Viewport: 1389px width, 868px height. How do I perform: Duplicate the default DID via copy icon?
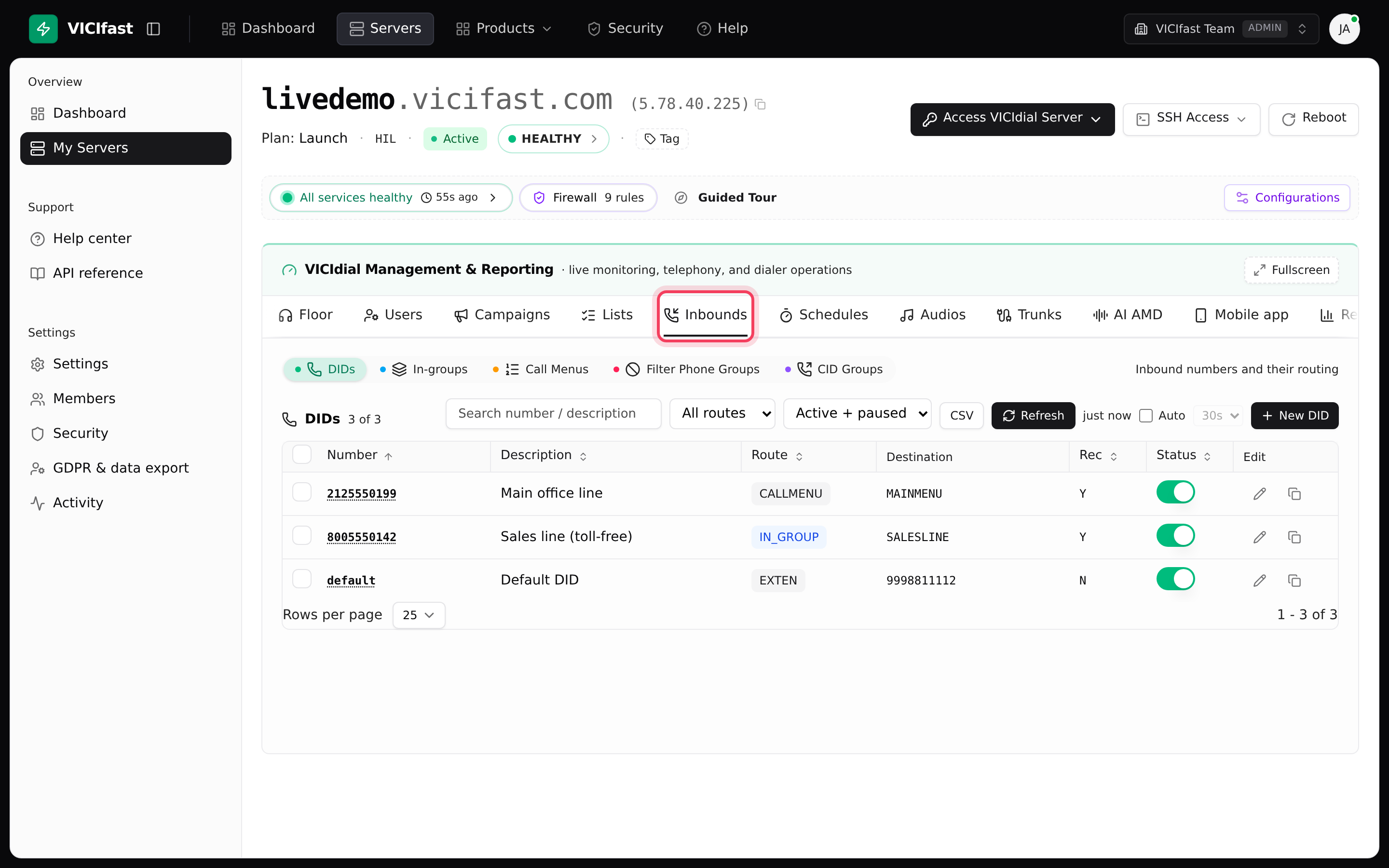[x=1294, y=581]
